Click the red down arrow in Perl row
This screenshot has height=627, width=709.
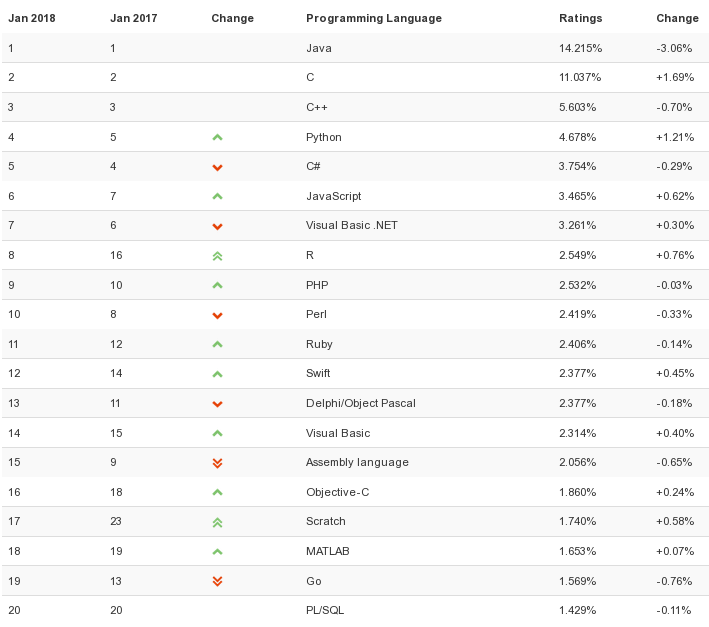pyautogui.click(x=217, y=315)
